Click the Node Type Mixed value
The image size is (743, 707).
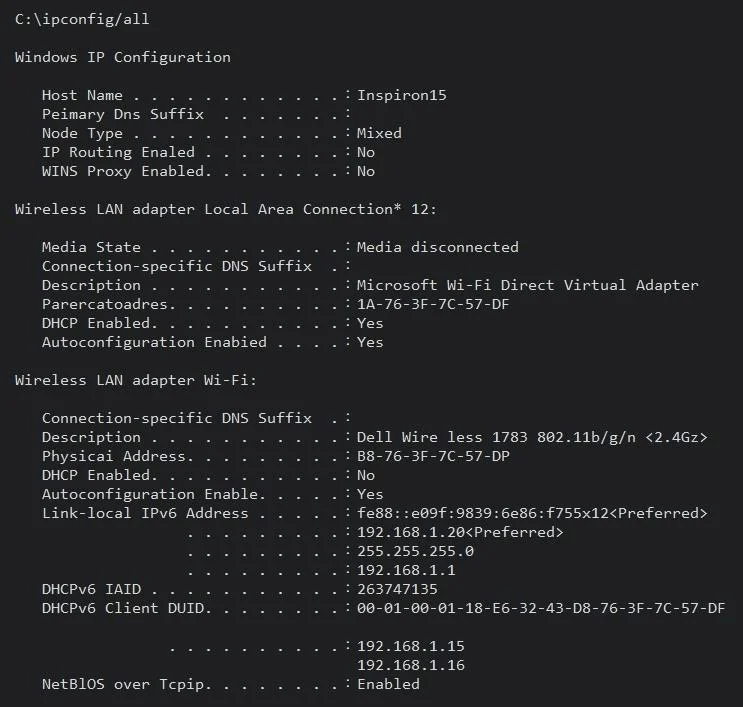tap(379, 133)
